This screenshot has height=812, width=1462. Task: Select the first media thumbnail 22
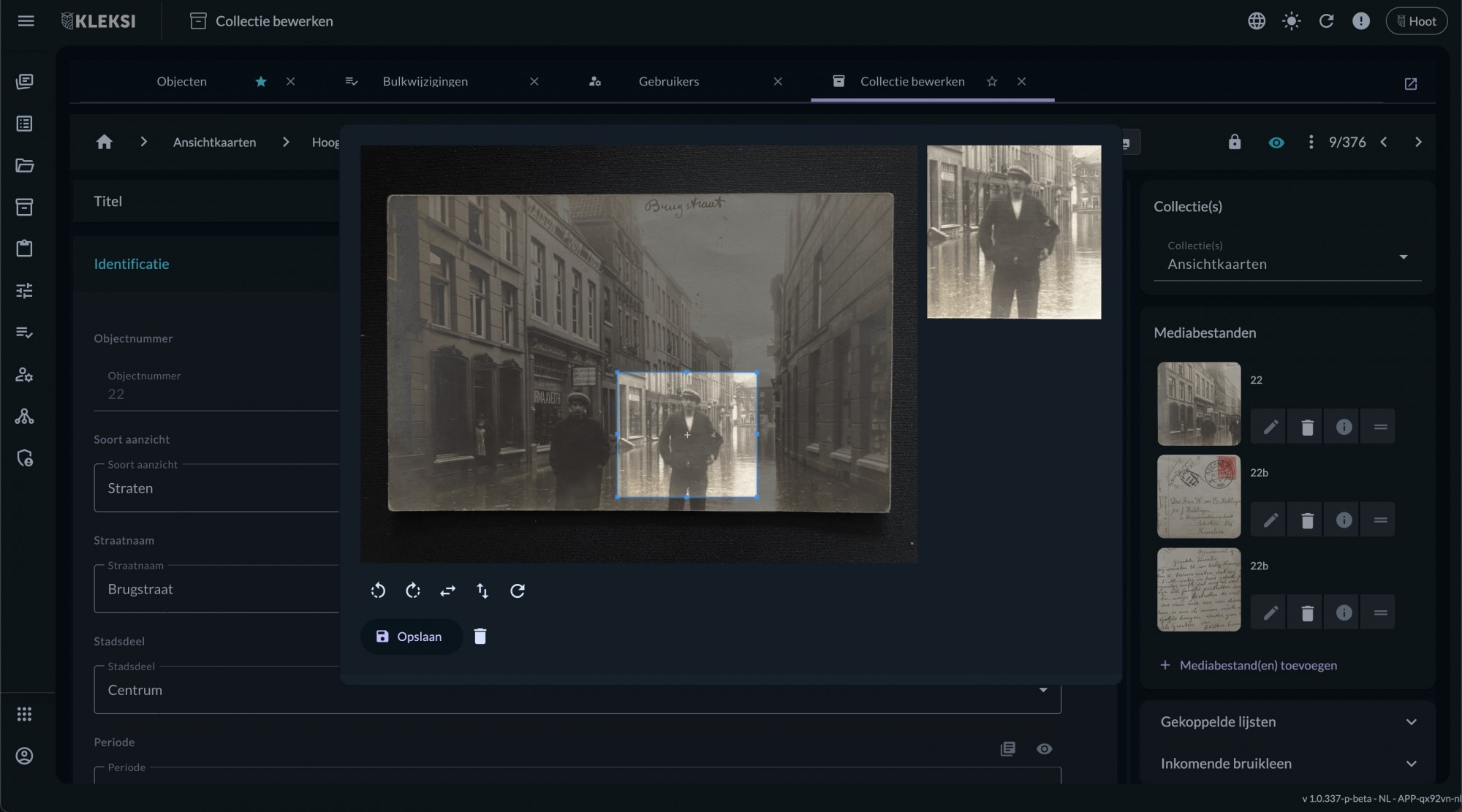click(1199, 403)
